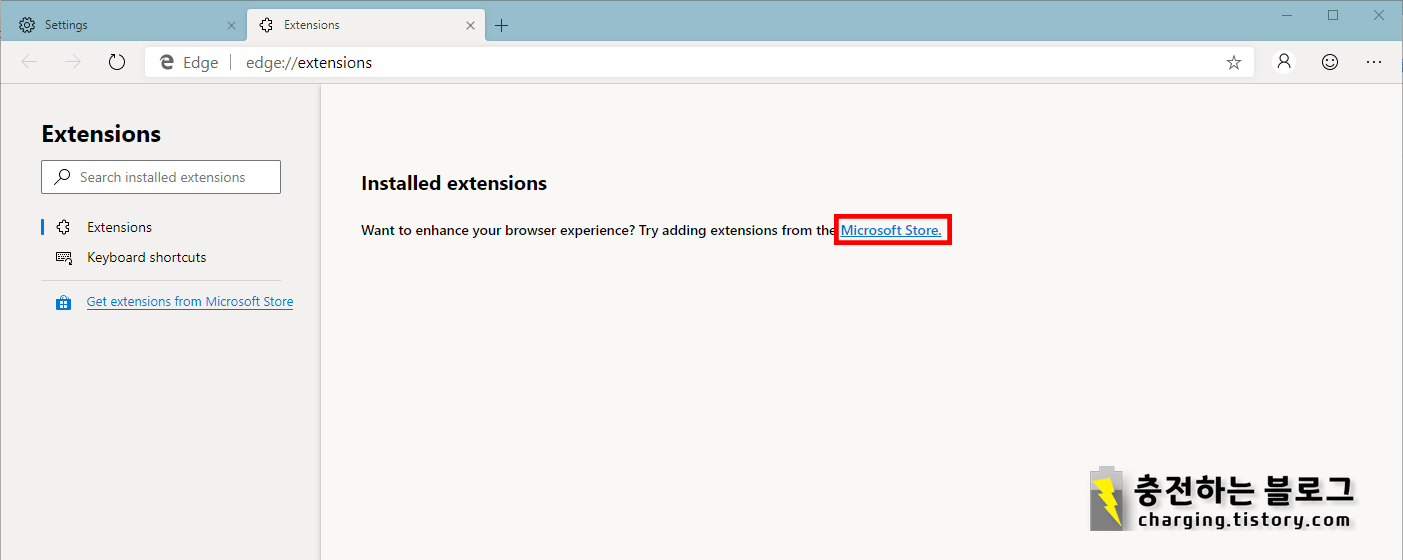This screenshot has height=560, width=1403.
Task: Close the Settings tab
Action: coord(231,26)
